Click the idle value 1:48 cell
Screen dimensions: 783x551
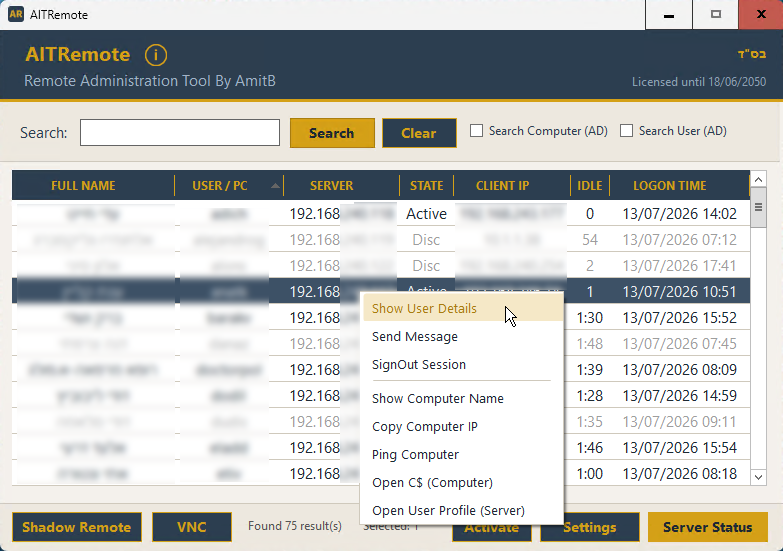click(590, 344)
